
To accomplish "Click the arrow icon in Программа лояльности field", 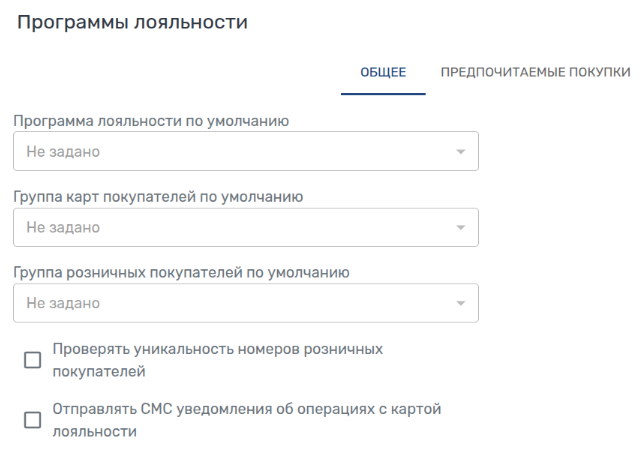I will click(460, 152).
